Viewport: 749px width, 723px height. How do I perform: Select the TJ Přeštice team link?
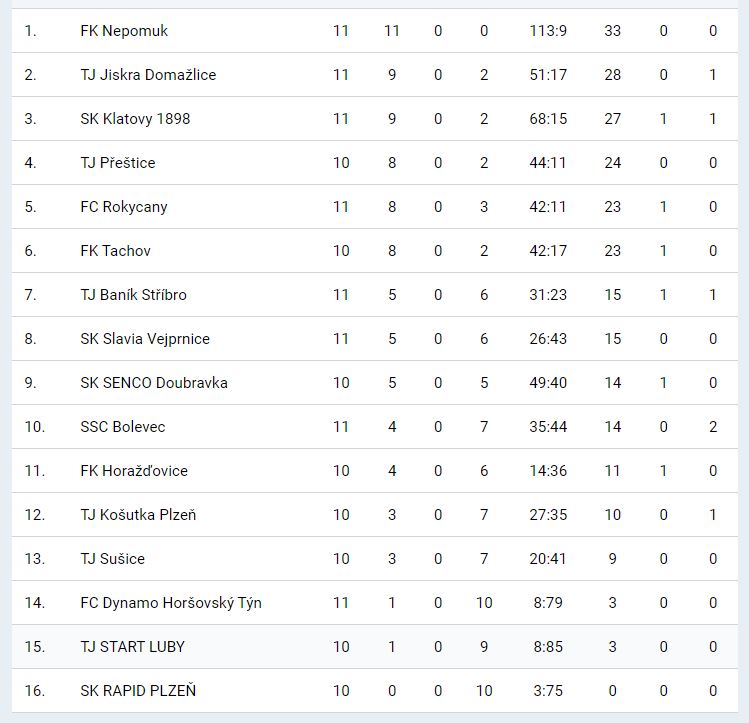point(118,163)
